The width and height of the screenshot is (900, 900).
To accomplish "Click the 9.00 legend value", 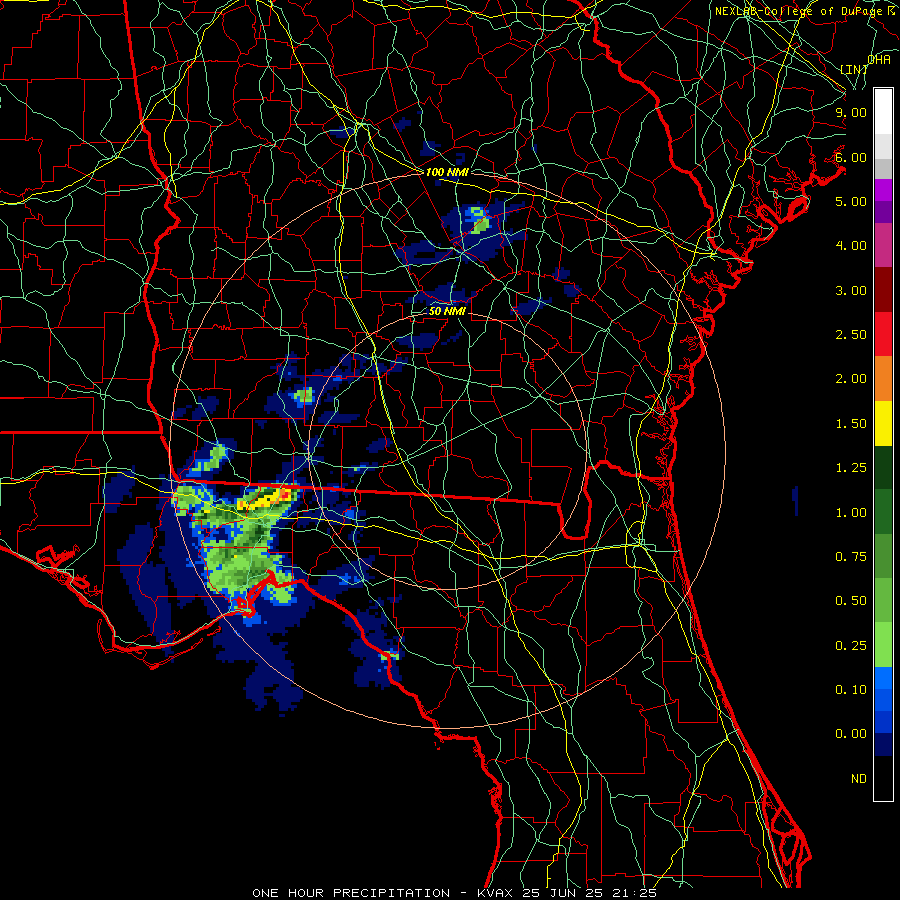I will coord(851,112).
